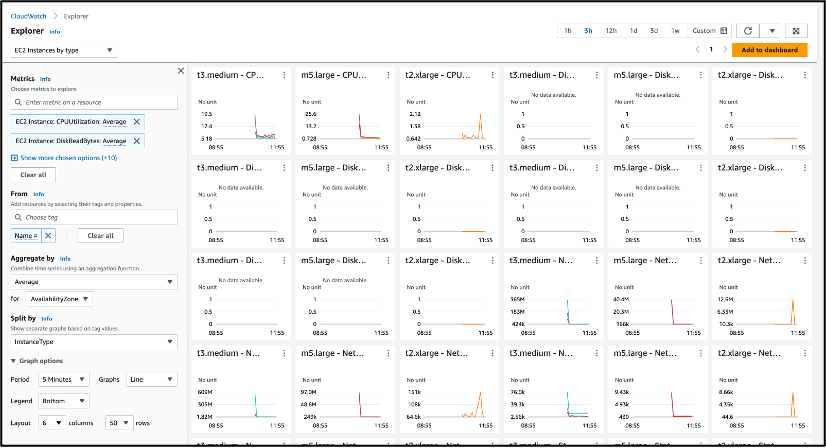Go to the next page of graphs
This screenshot has height=448, width=826.
[x=724, y=49]
